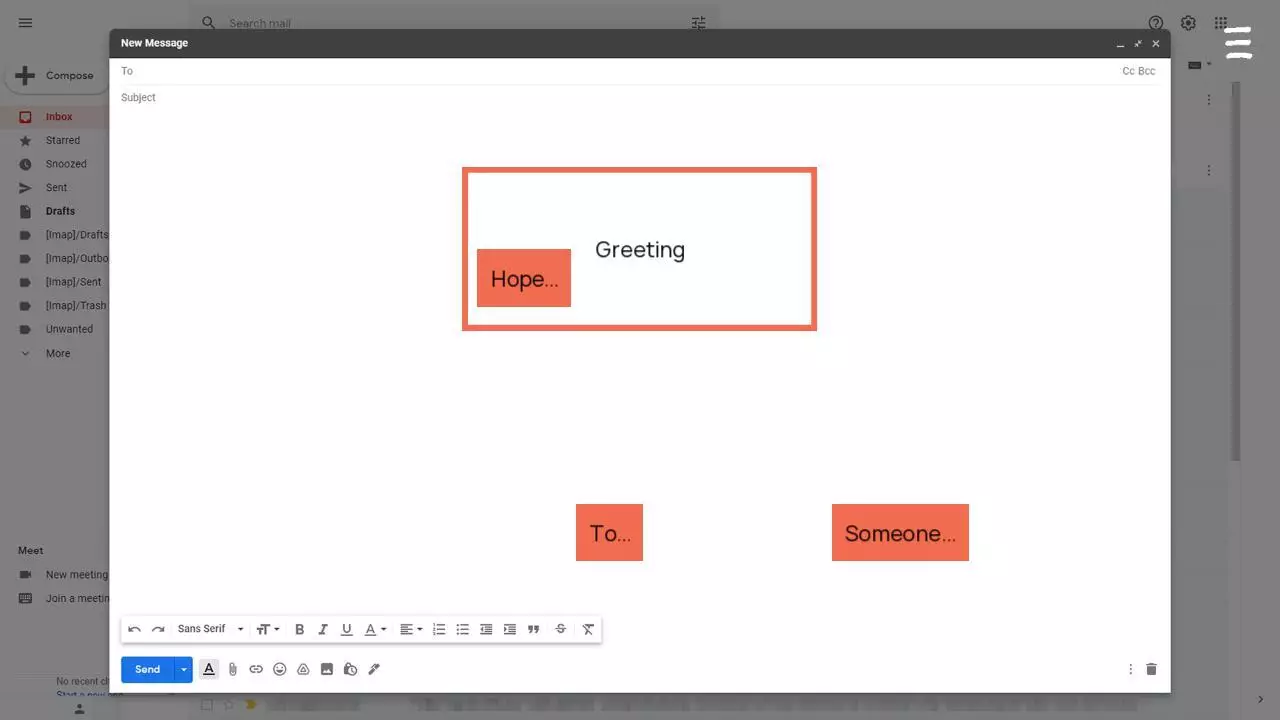Attach a file with the paperclip icon
This screenshot has width=1280, height=720.
232,669
